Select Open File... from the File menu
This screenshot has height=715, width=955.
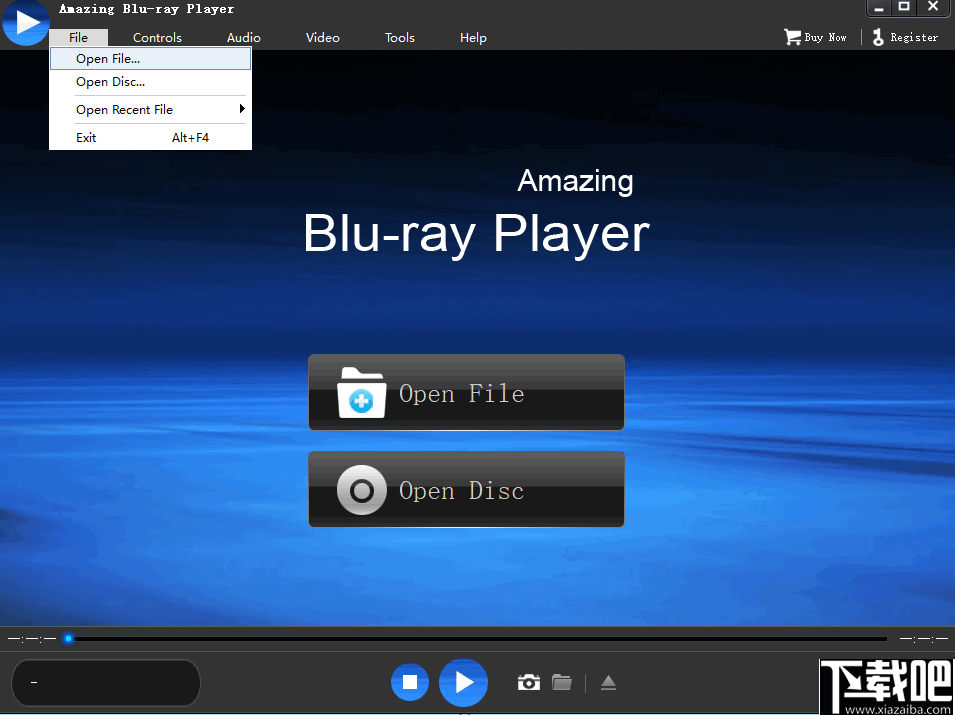(106, 58)
